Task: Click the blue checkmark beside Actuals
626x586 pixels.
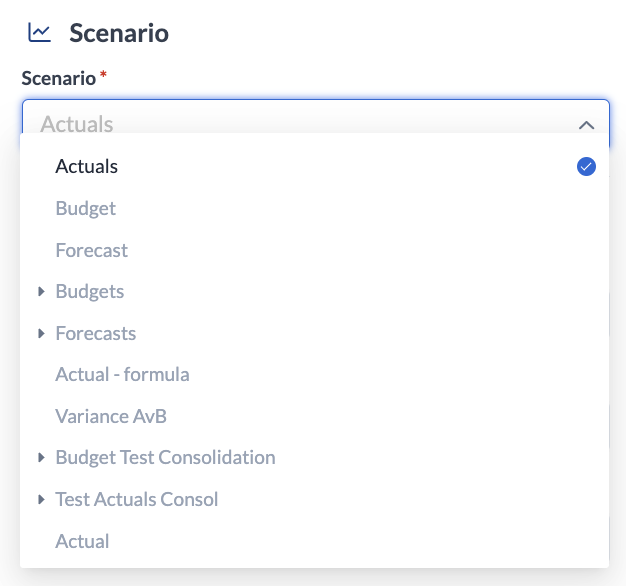Action: click(x=587, y=167)
